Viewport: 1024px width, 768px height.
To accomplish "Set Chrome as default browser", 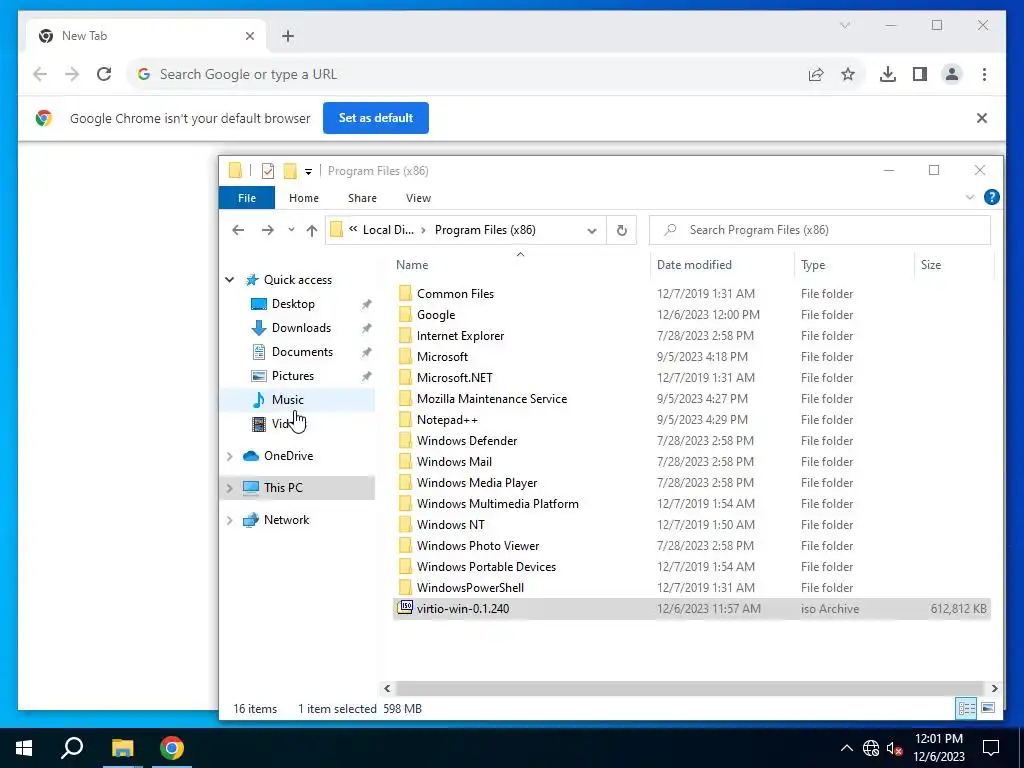I will coord(376,118).
